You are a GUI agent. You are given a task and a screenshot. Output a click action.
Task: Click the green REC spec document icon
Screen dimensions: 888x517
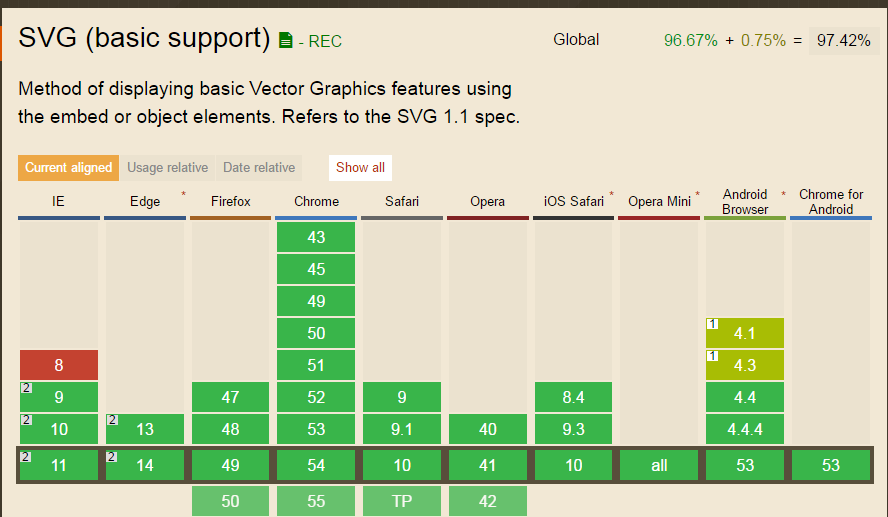pos(286,41)
